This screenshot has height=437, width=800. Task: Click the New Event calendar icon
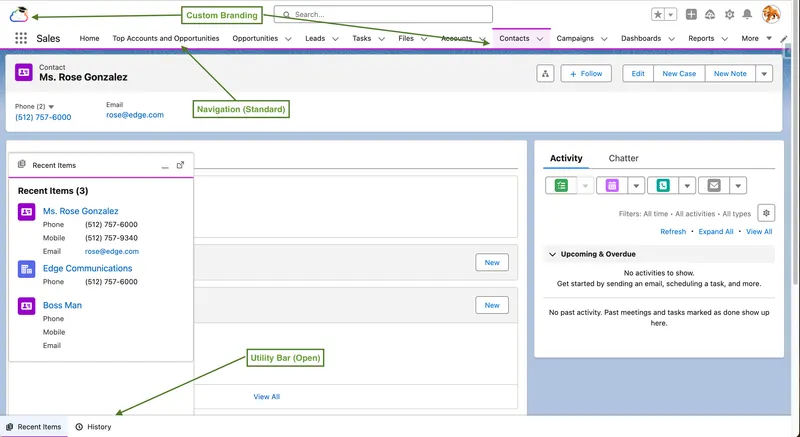[x=612, y=186]
